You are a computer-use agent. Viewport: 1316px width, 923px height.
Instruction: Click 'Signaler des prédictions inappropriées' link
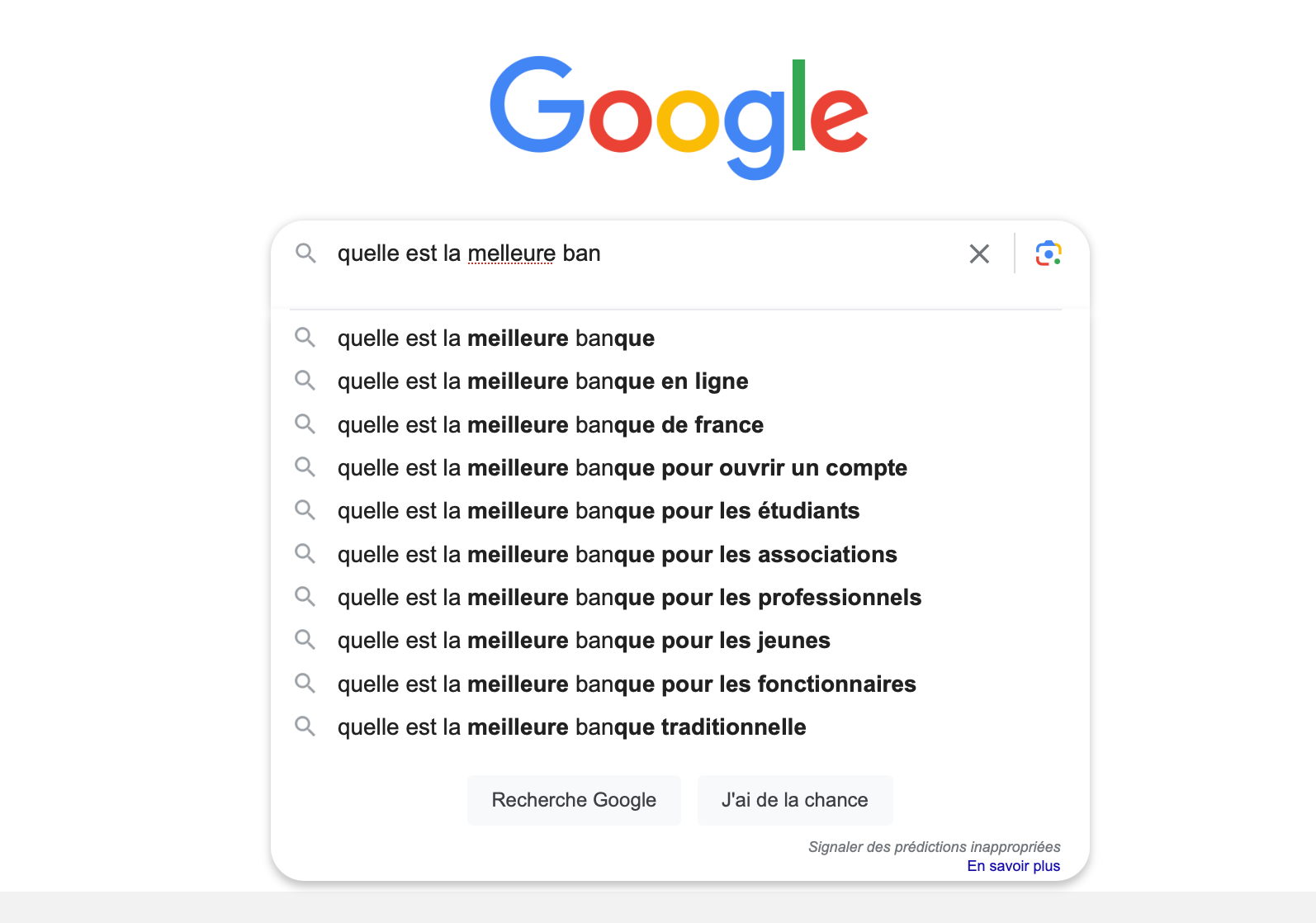pyautogui.click(x=934, y=847)
